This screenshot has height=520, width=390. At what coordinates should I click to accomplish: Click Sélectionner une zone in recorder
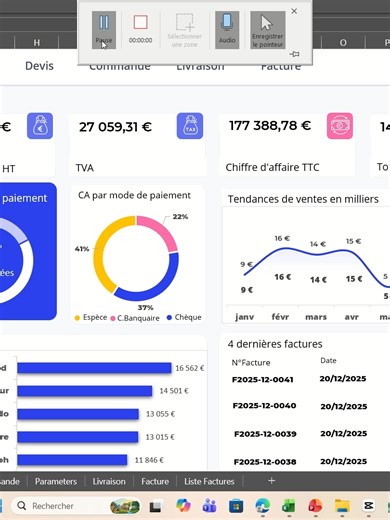point(184,30)
